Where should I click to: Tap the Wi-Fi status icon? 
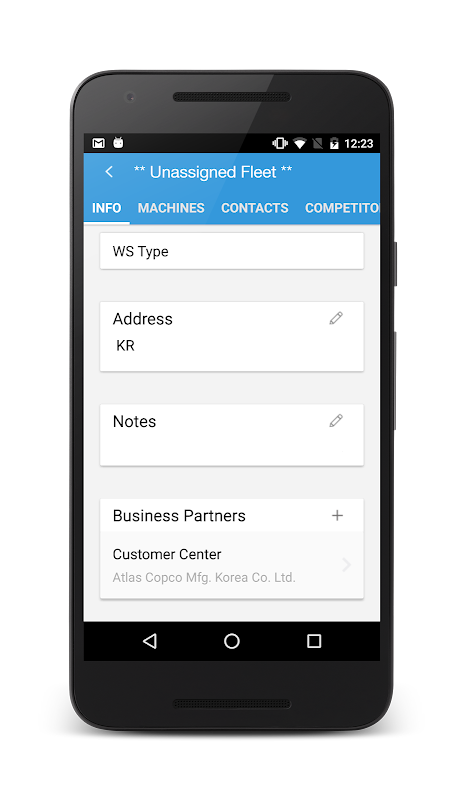(x=300, y=143)
